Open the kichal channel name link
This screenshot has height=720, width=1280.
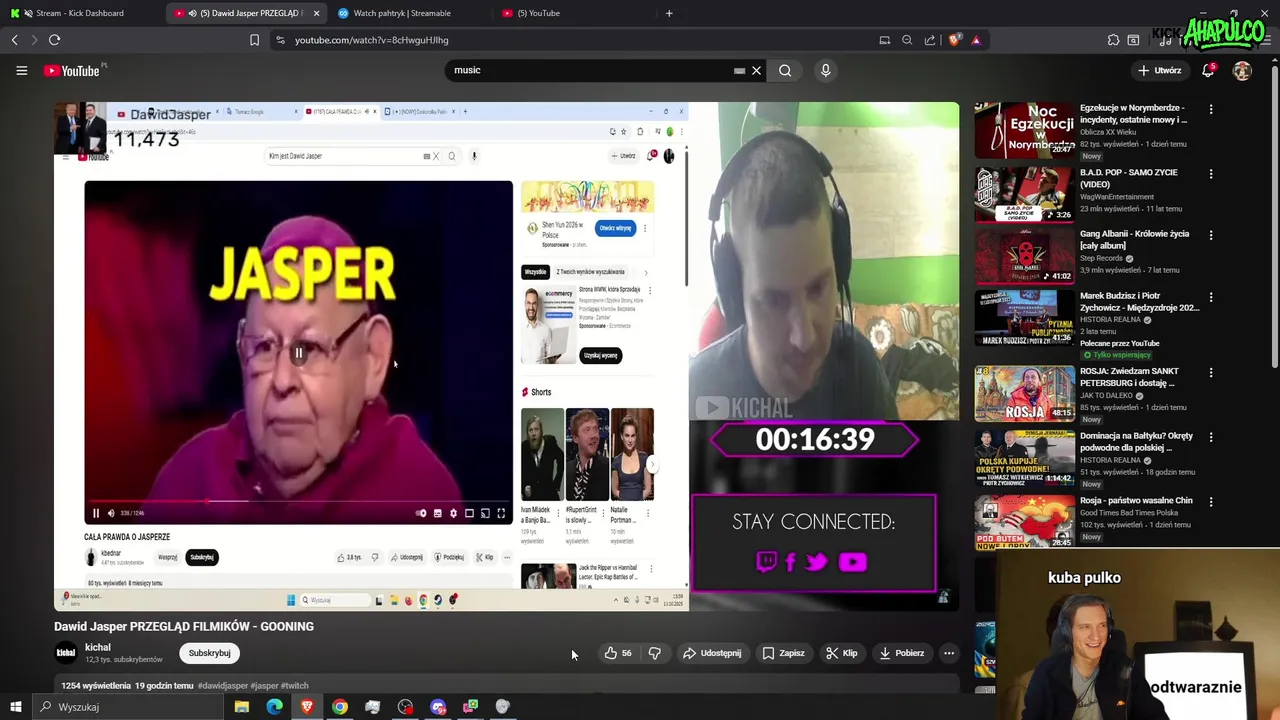tap(98, 647)
